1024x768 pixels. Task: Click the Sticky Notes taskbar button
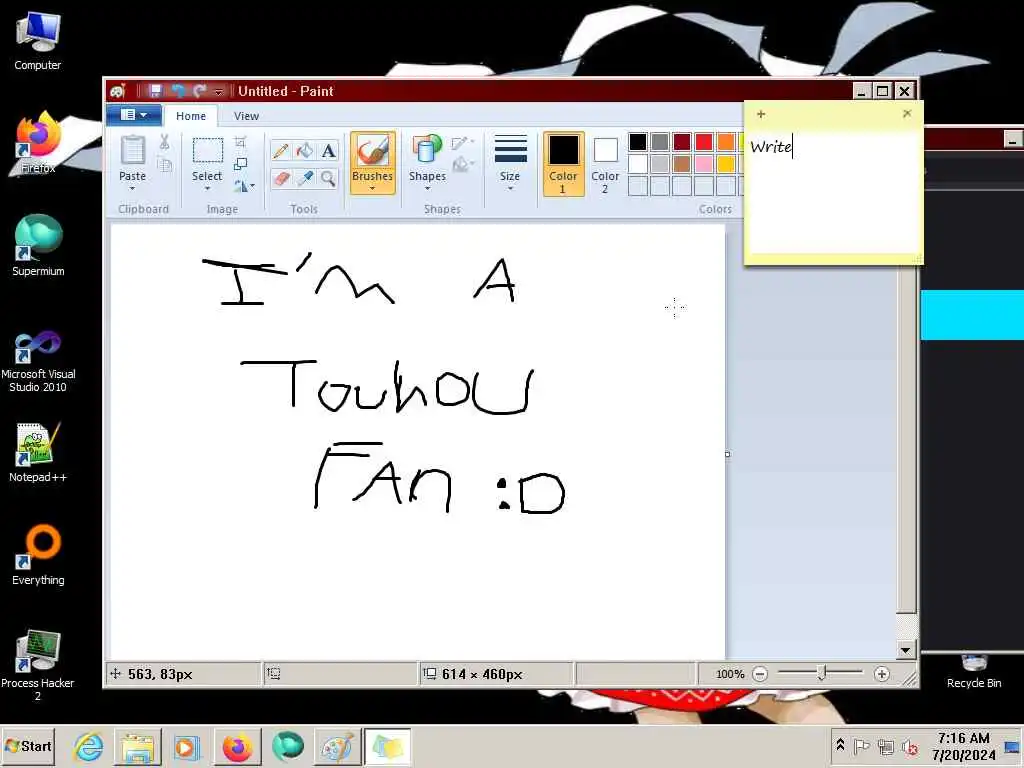click(387, 747)
